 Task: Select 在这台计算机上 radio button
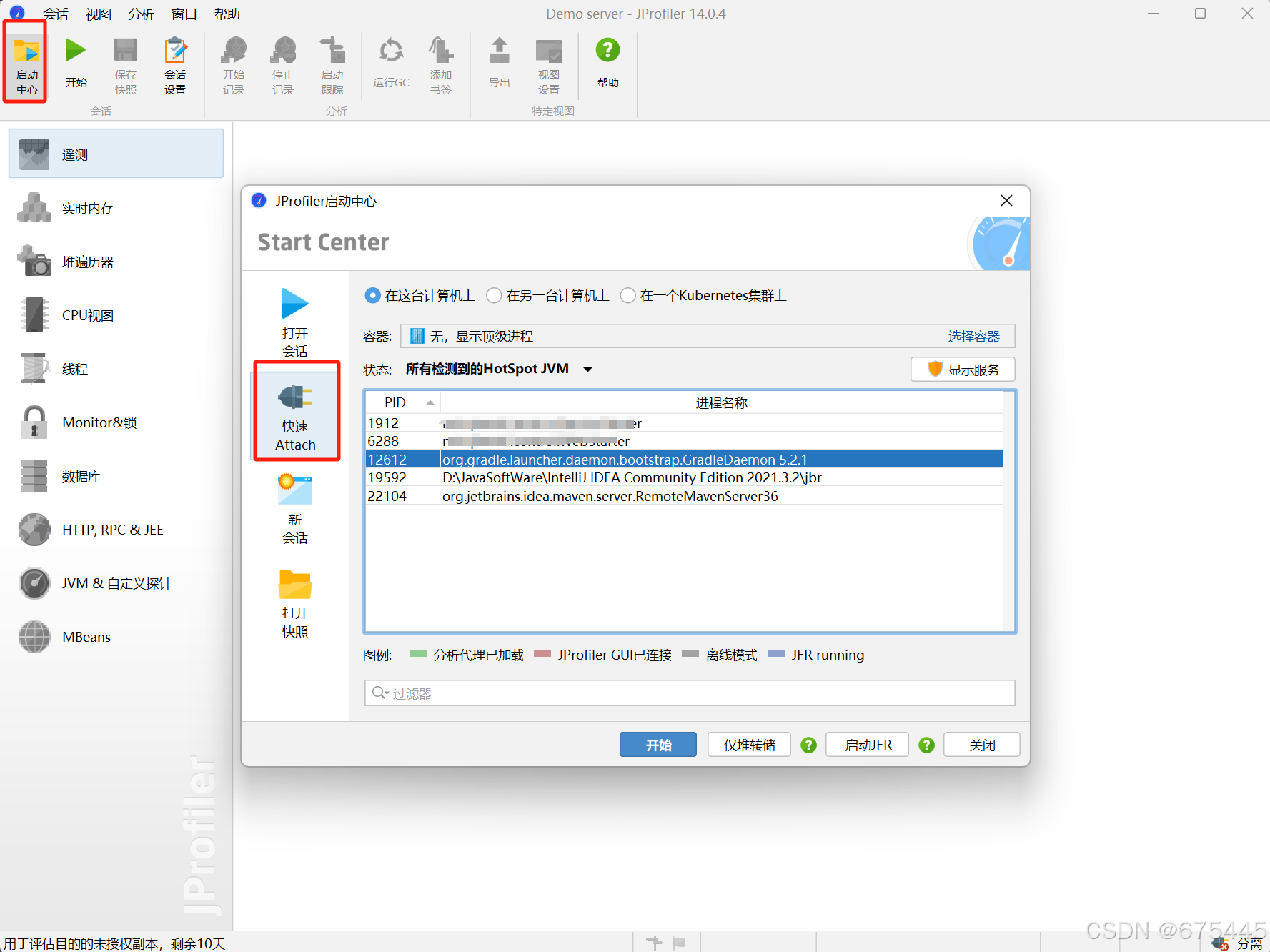pyautogui.click(x=372, y=295)
